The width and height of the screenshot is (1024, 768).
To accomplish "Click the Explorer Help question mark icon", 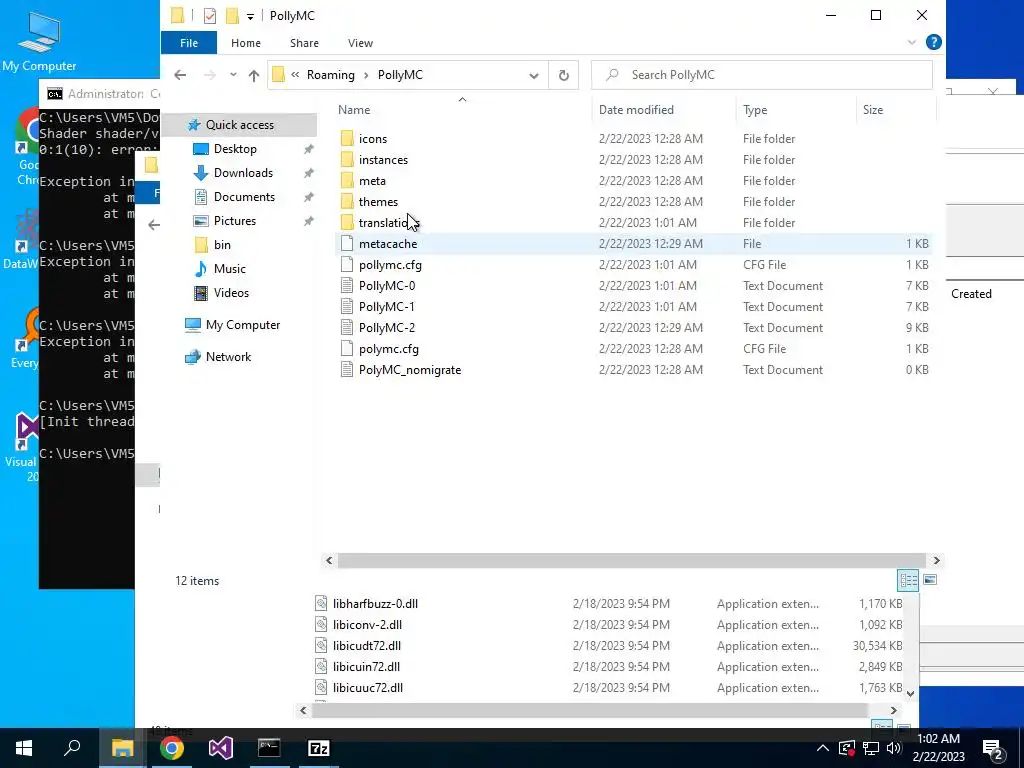I will click(934, 42).
